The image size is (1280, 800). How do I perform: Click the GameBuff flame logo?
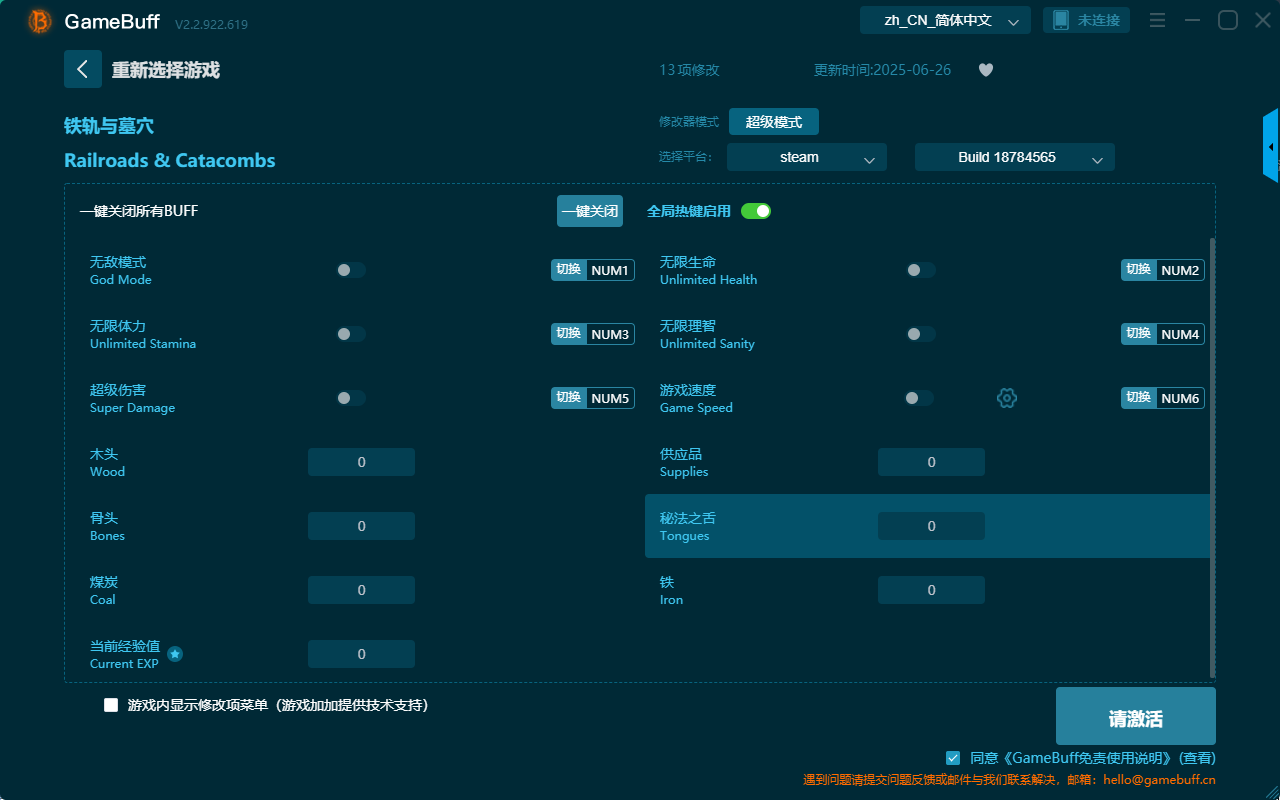coord(38,20)
